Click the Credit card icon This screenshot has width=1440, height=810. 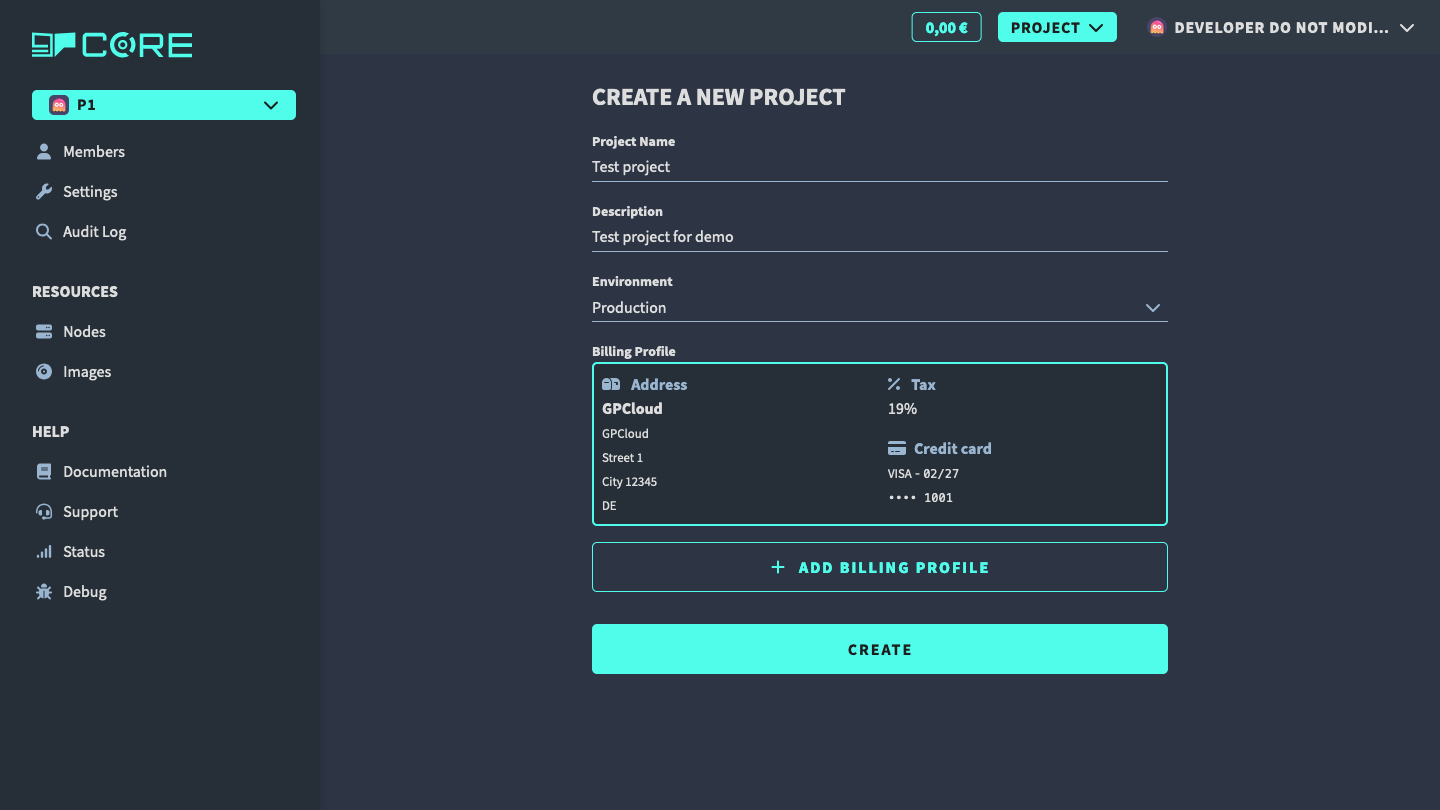click(x=897, y=449)
